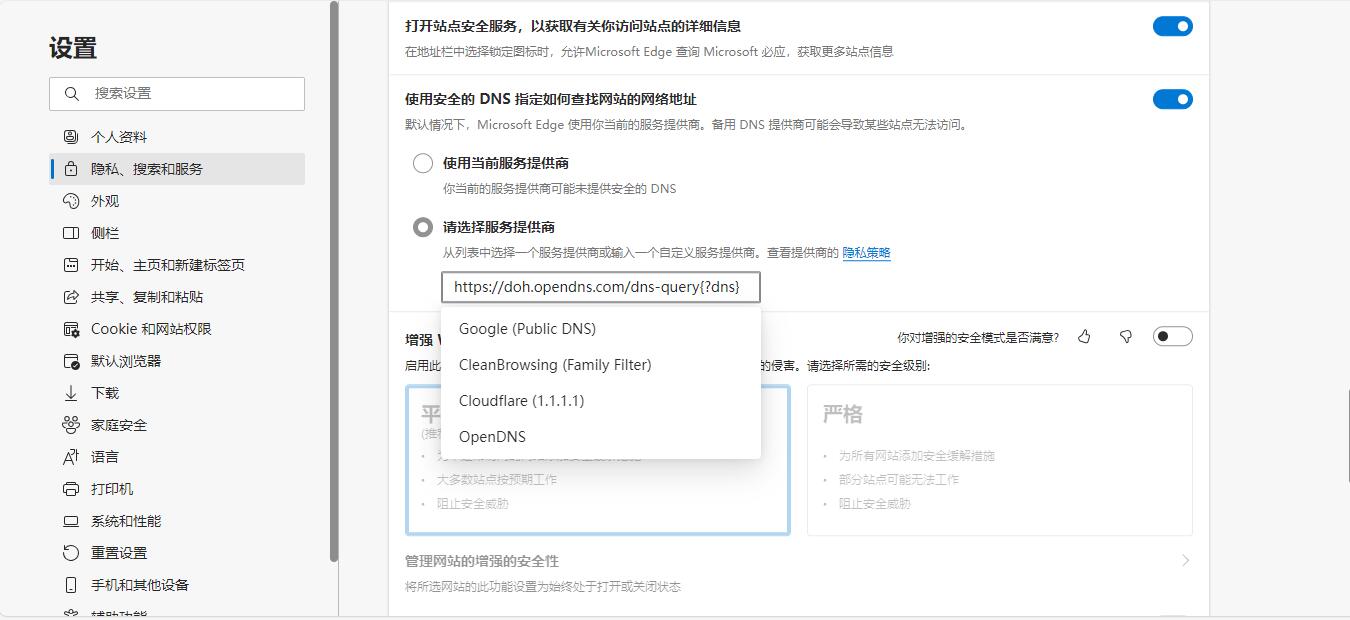1350x620 pixels.
Task: Enable the enhanced security mode toggle
Action: pyautogui.click(x=1172, y=336)
